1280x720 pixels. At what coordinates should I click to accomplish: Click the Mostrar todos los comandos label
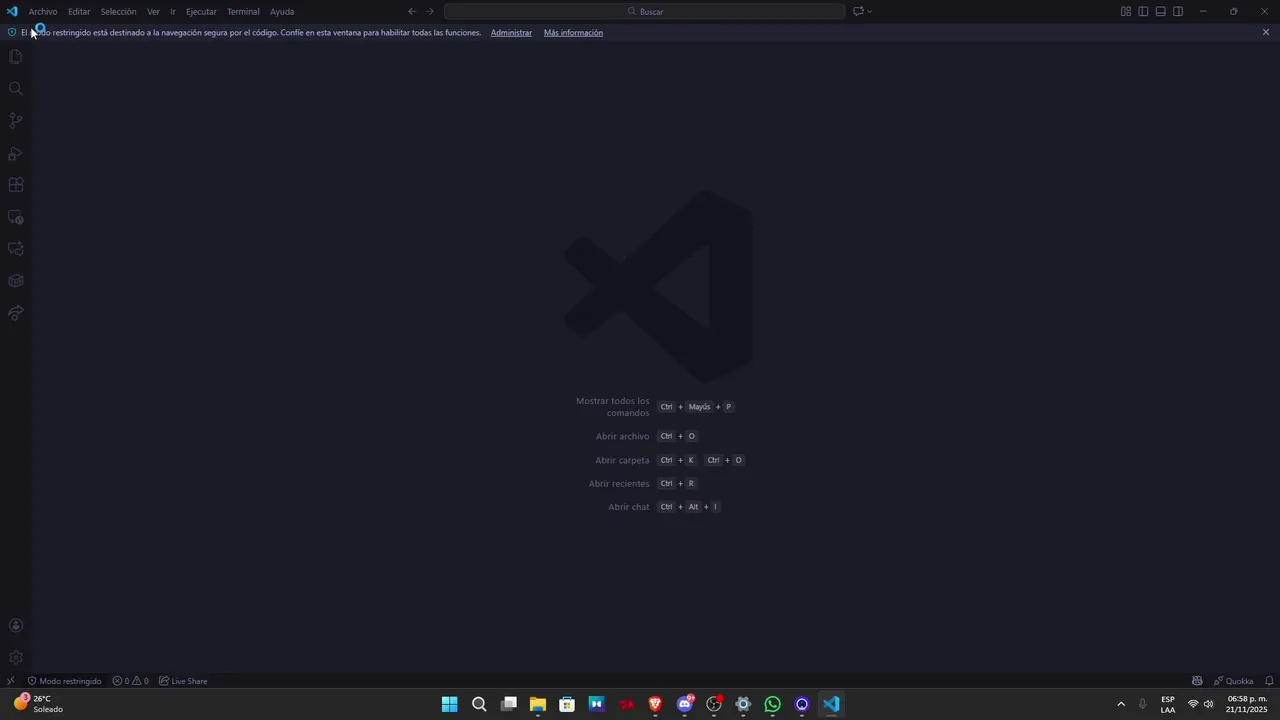pos(613,407)
